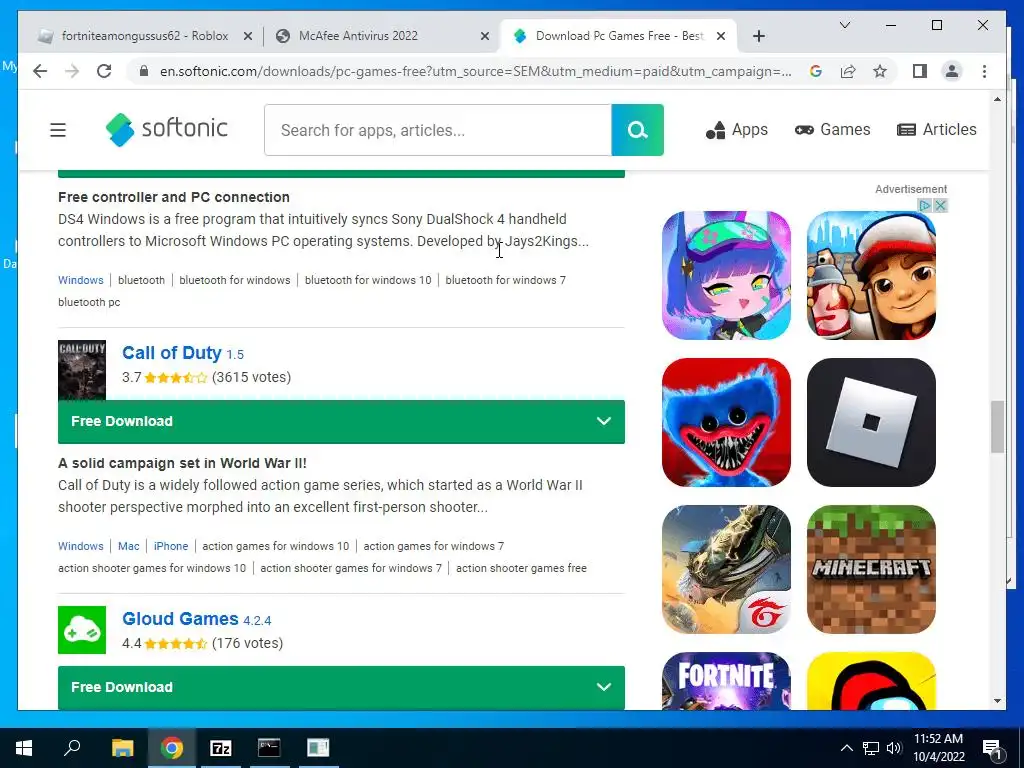The image size is (1024, 768).
Task: Open the Softonic hamburger menu
Action: [58, 130]
